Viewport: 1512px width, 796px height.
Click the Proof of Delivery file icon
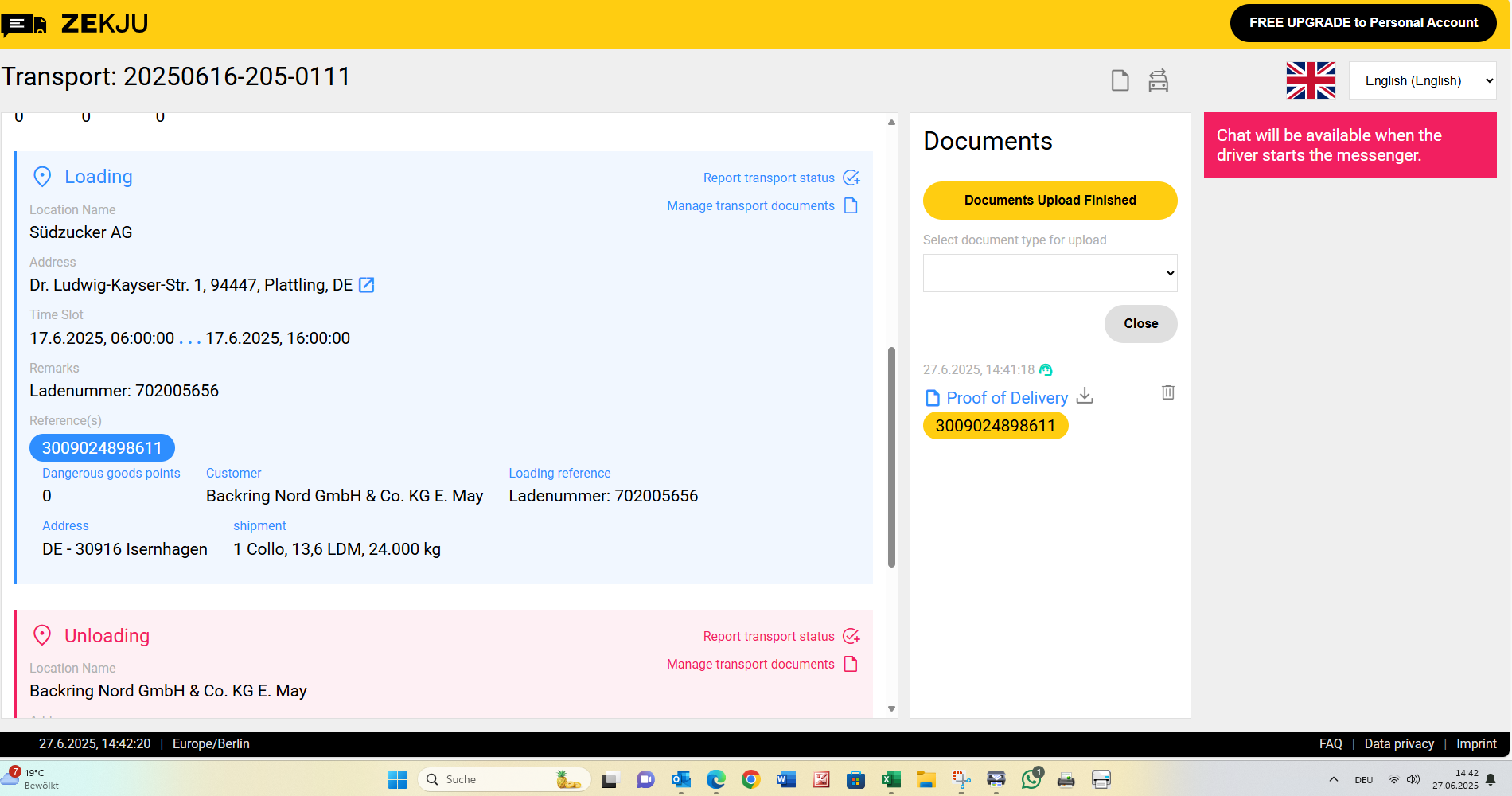click(933, 398)
